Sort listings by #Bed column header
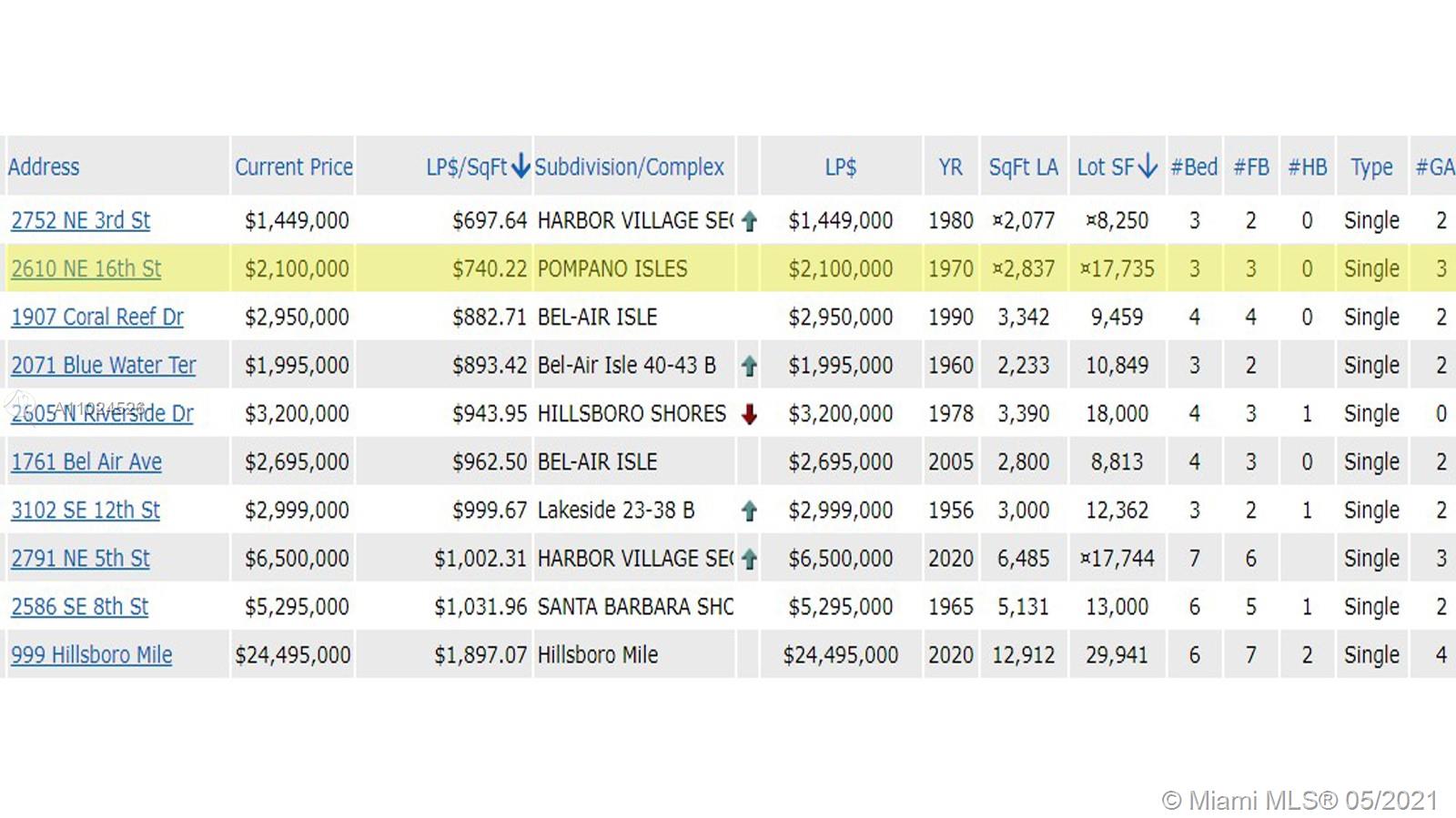Image resolution: width=1456 pixels, height=818 pixels. point(1193,167)
